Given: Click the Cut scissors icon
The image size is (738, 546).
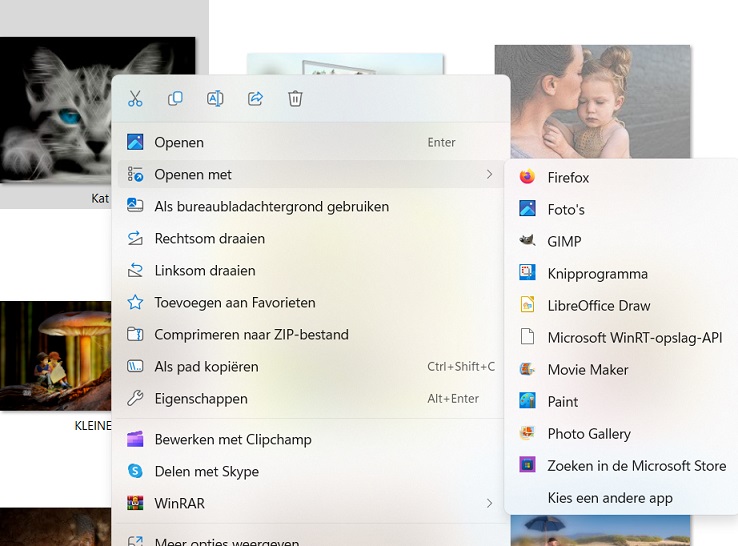Looking at the screenshot, I should tap(135, 98).
